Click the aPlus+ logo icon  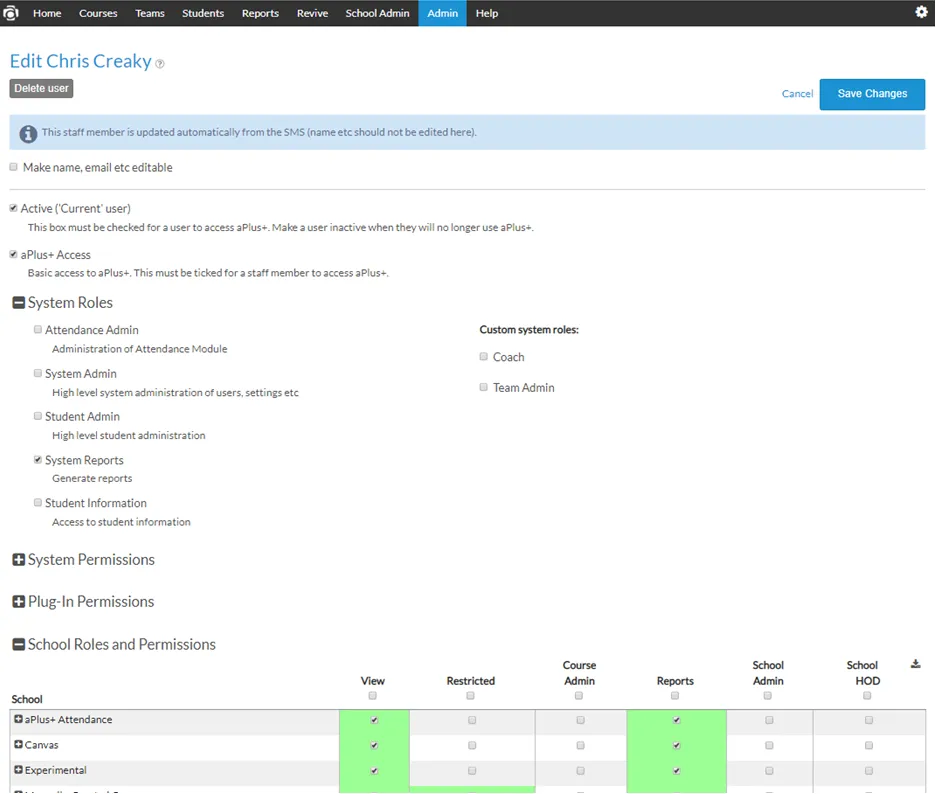coord(11,13)
